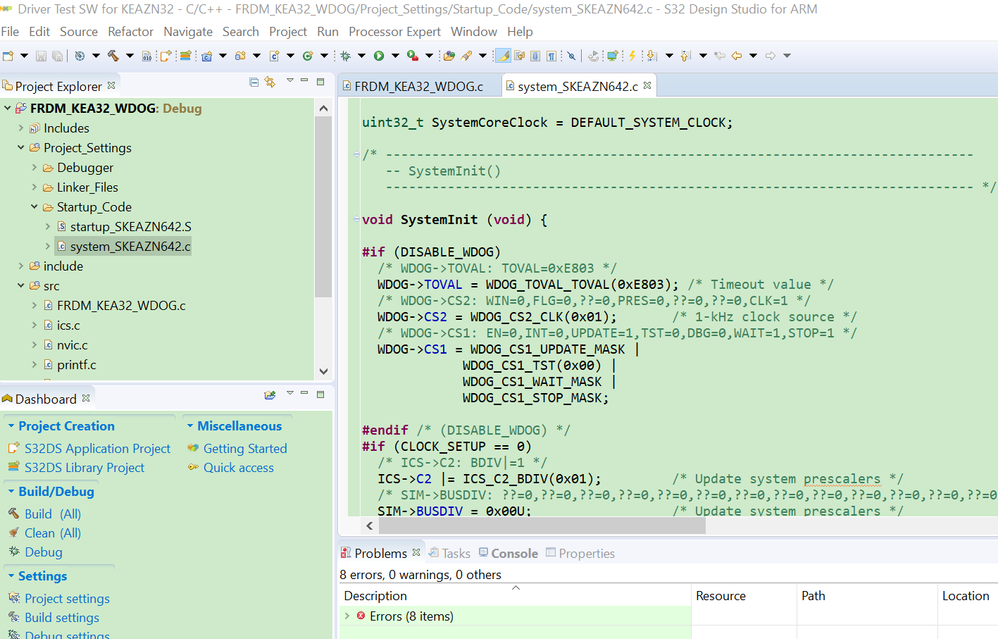Screen dimensions: 998x639
Task: Toggle Link with Editor in Project Explorer
Action: (270, 82)
